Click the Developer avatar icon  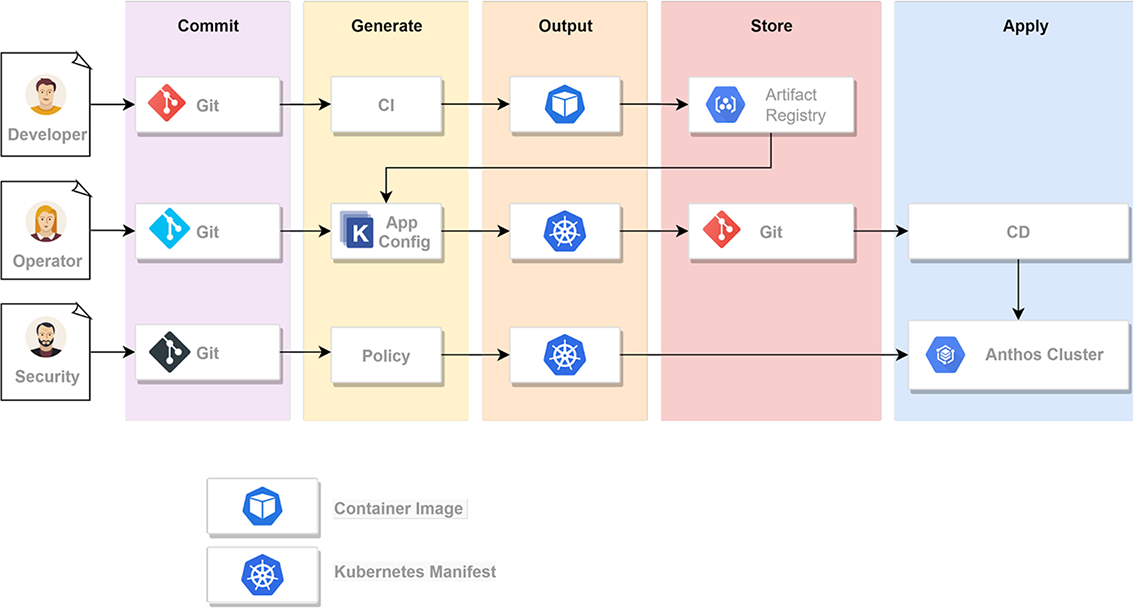(46, 95)
